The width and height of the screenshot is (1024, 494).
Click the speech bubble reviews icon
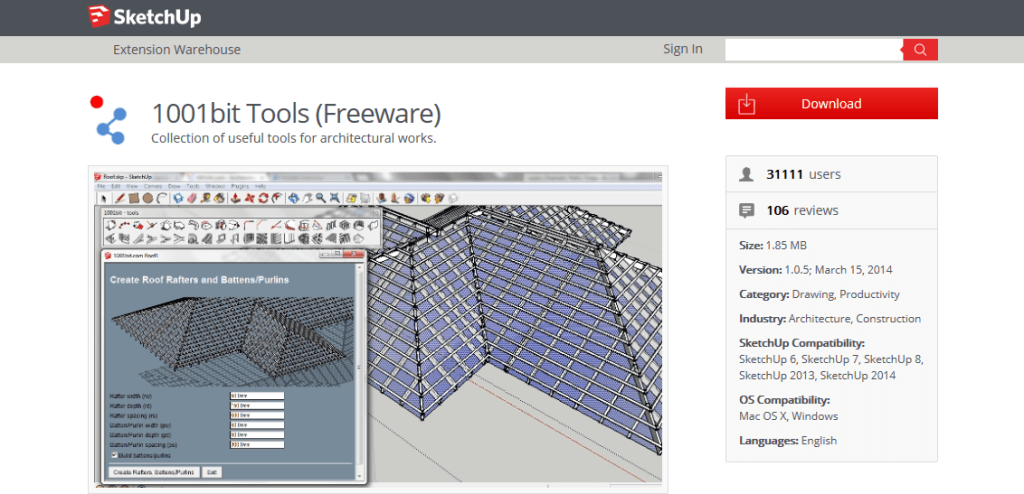746,210
